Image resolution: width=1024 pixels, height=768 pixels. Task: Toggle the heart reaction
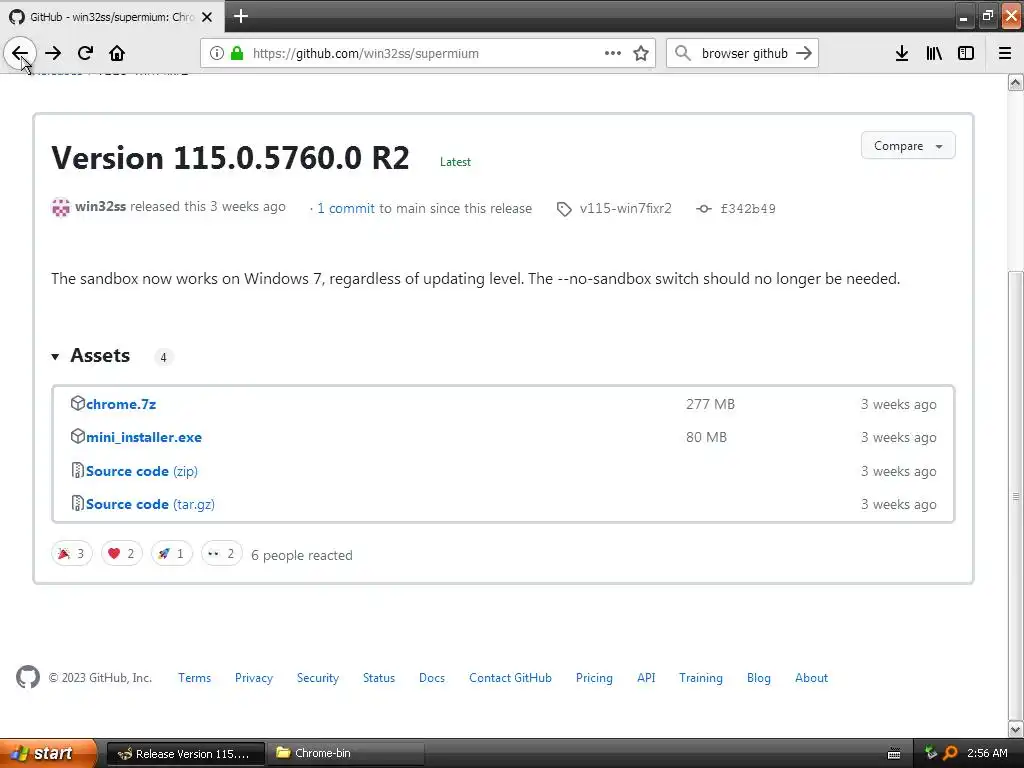(x=121, y=554)
